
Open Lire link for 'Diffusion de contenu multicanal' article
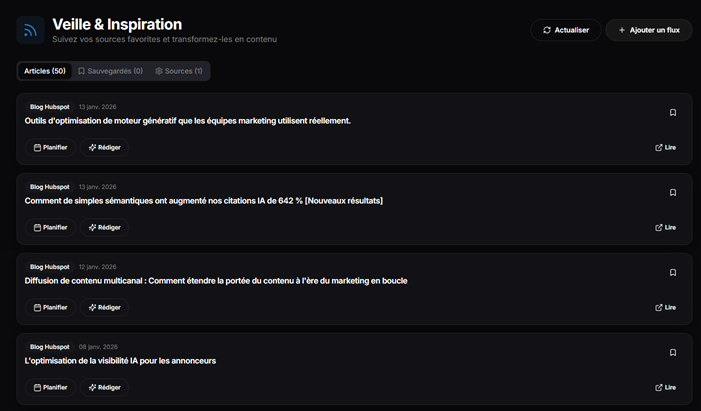[x=666, y=308]
